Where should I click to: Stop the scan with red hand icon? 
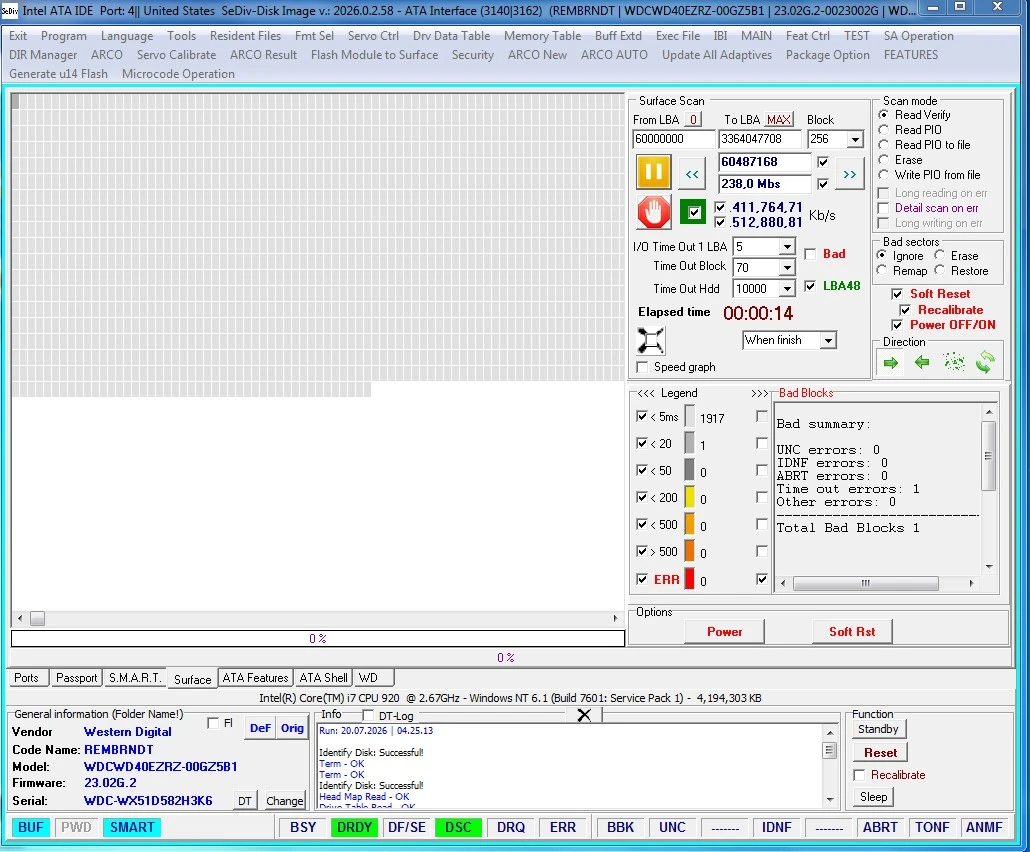653,213
